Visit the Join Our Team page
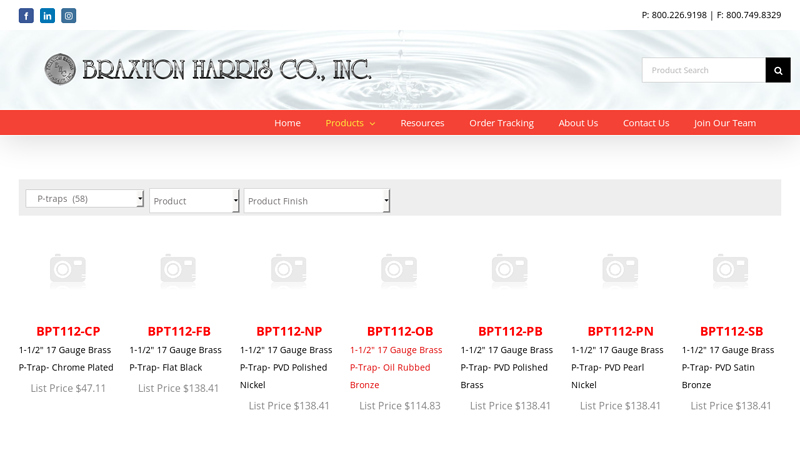The image size is (800, 450). (725, 123)
